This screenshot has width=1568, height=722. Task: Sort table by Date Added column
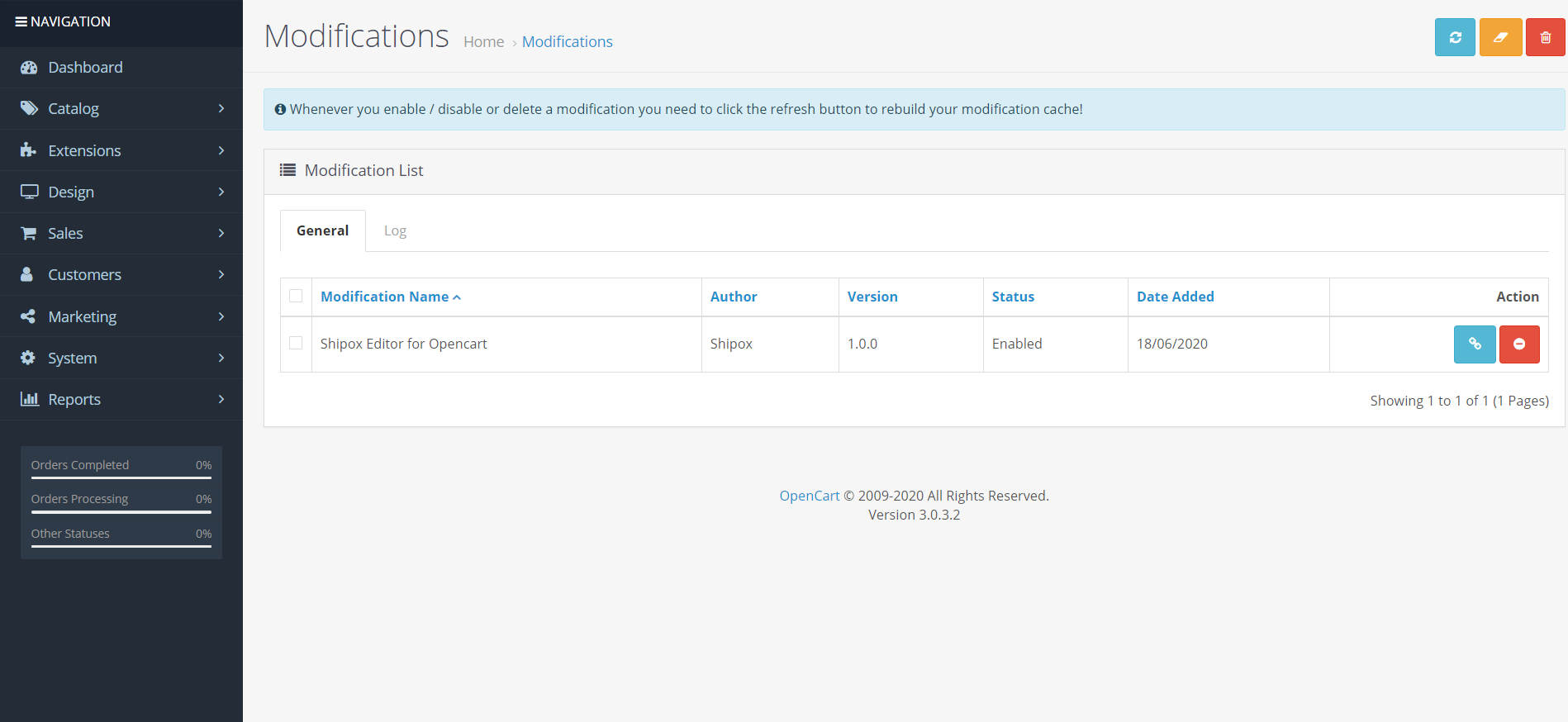tap(1176, 297)
